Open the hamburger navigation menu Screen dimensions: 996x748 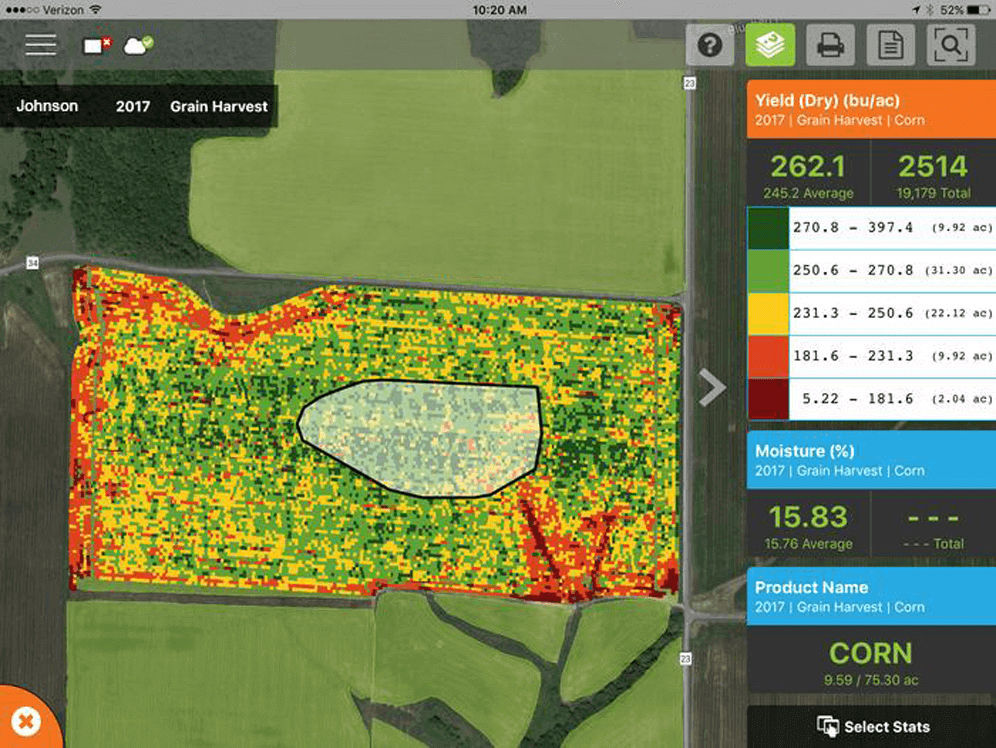point(39,44)
